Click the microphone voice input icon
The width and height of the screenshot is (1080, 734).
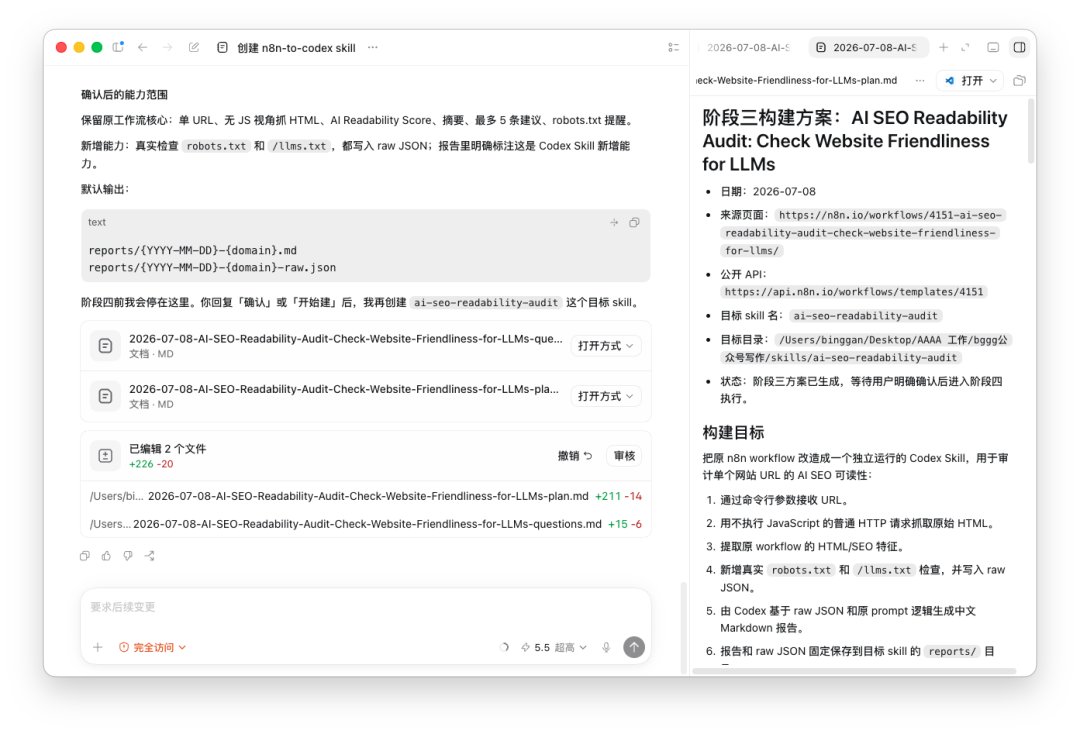[606, 647]
